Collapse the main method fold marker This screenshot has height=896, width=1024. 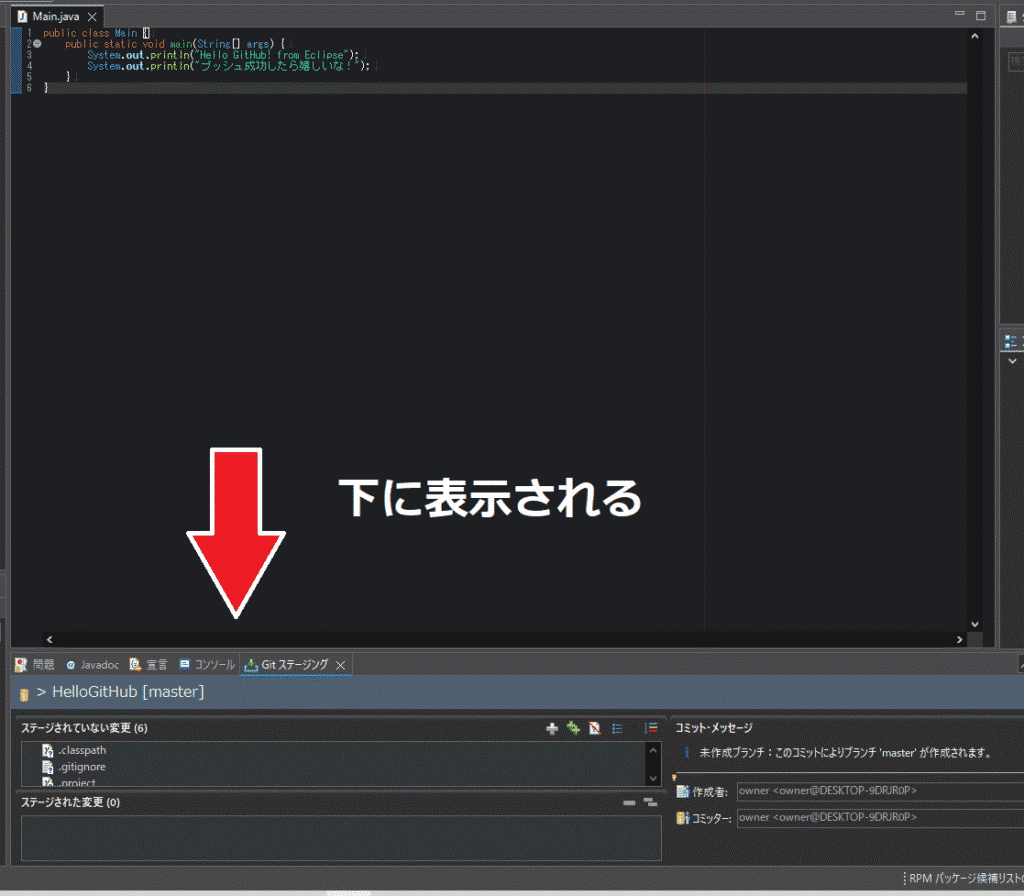[x=37, y=44]
